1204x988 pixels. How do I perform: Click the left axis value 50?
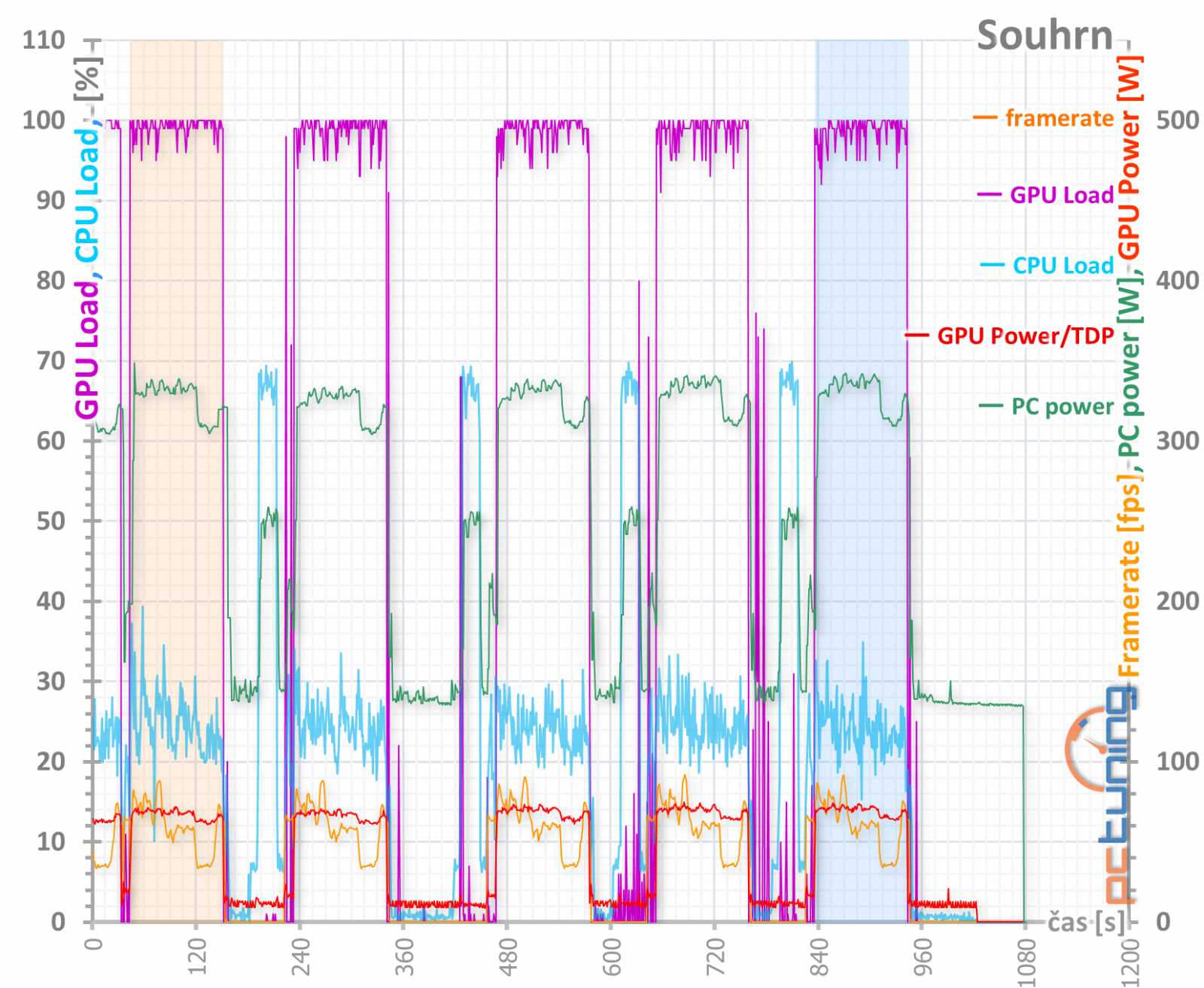tap(51, 521)
